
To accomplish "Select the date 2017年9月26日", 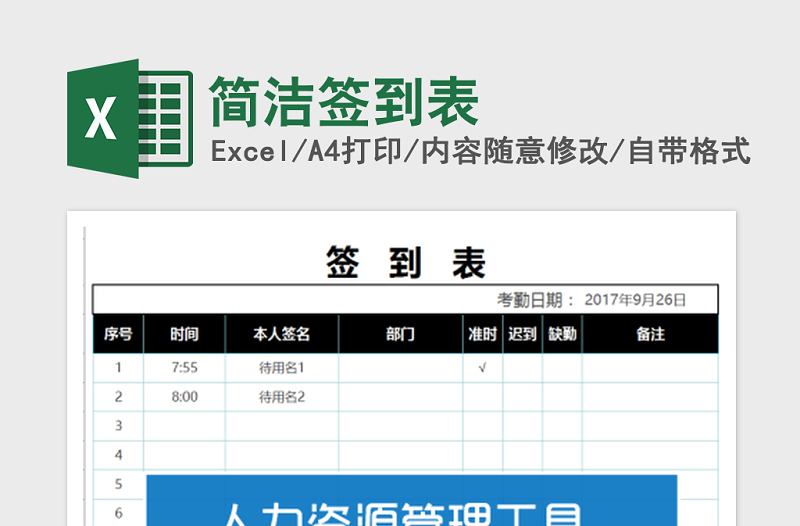I will pyautogui.click(x=635, y=300).
